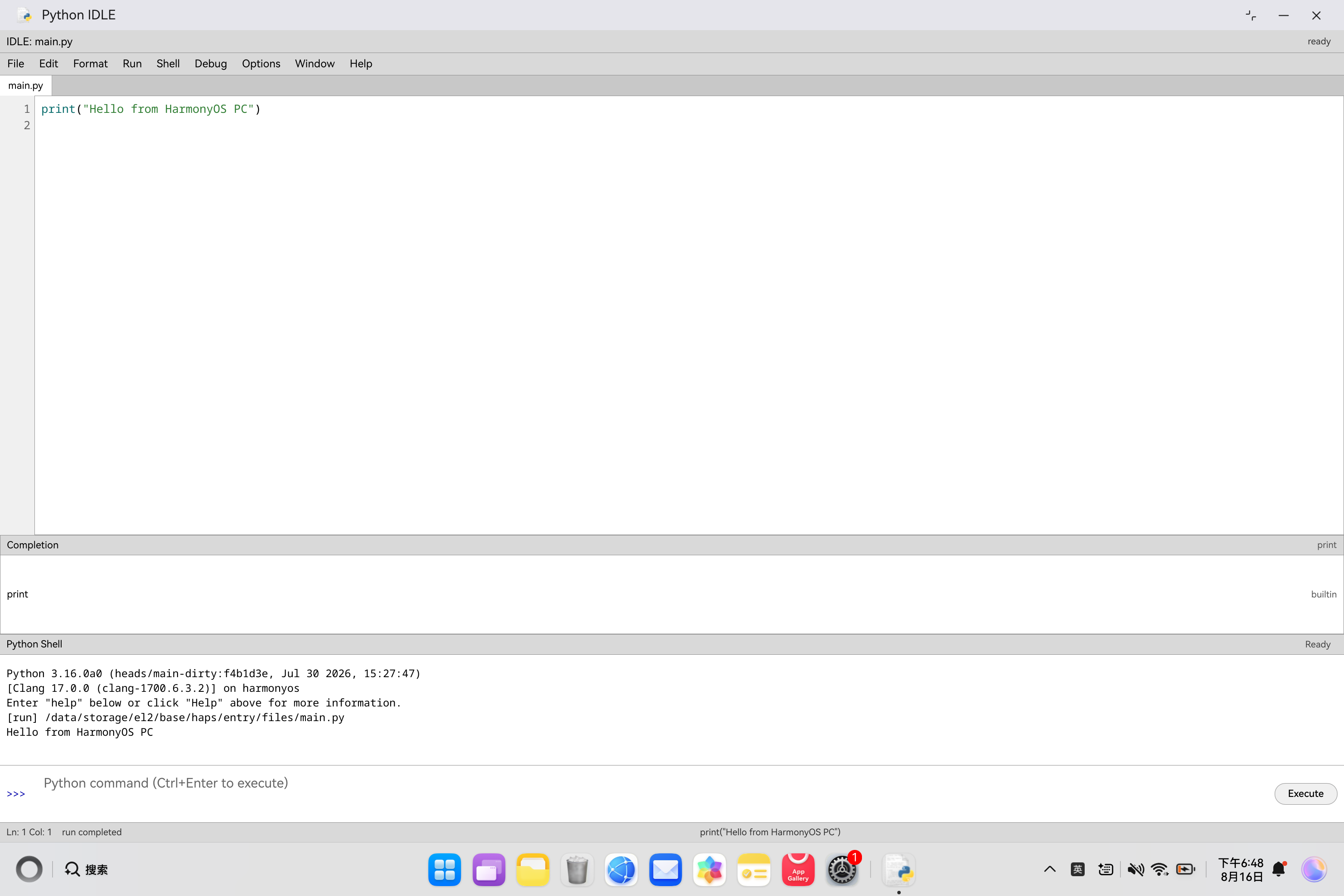Expand the system tray hidden icons chevron
The image size is (1344, 896).
(x=1050, y=869)
